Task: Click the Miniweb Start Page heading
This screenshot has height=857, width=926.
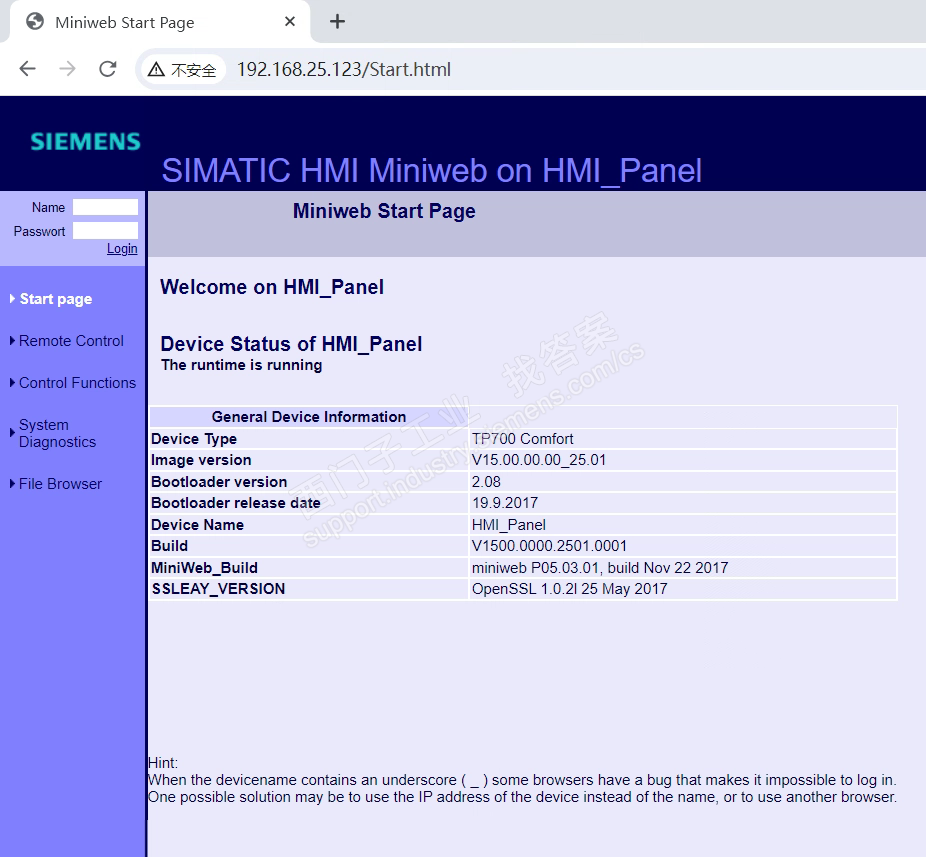Action: pos(384,211)
